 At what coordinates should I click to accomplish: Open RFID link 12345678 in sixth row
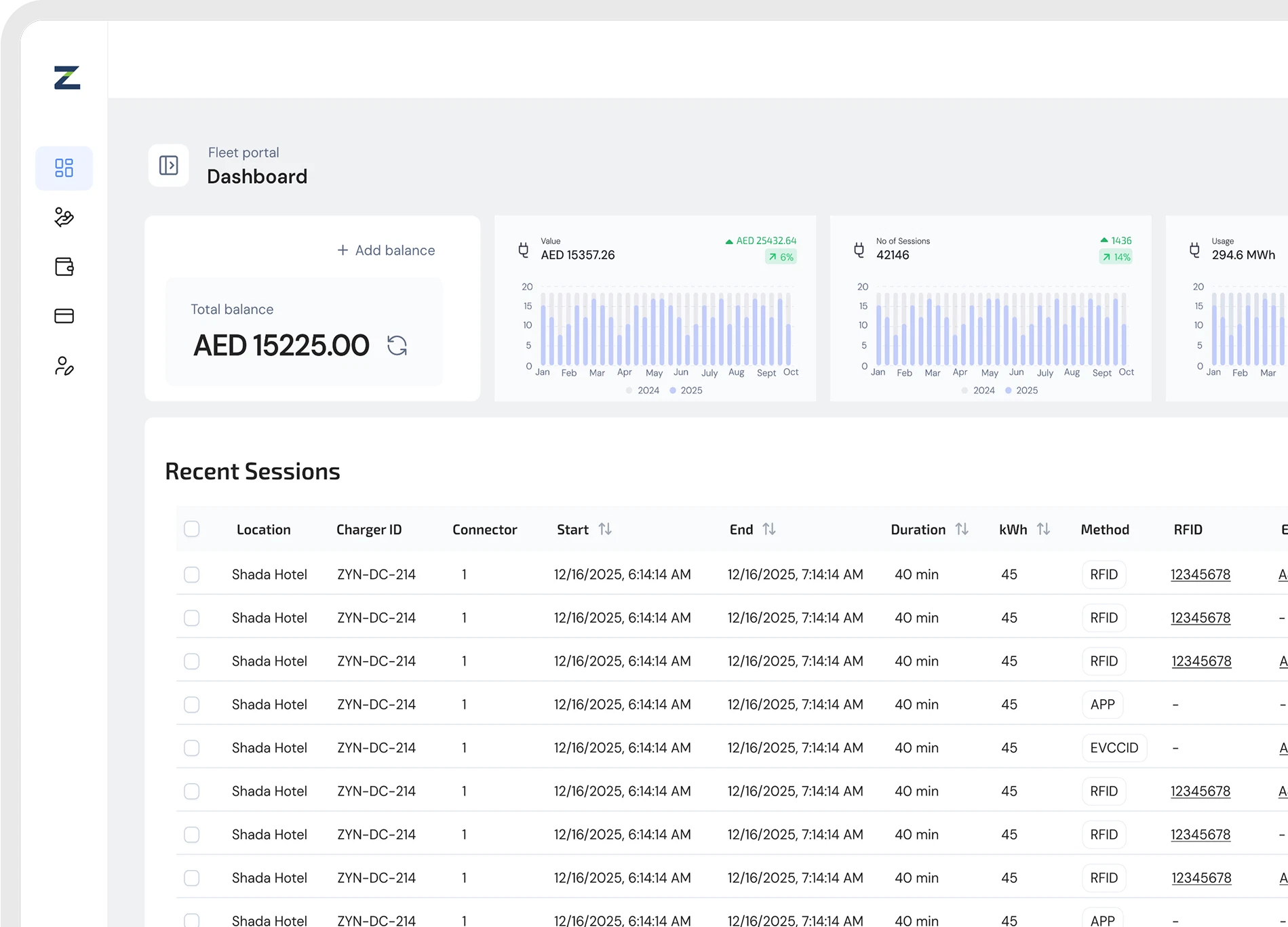tap(1201, 791)
